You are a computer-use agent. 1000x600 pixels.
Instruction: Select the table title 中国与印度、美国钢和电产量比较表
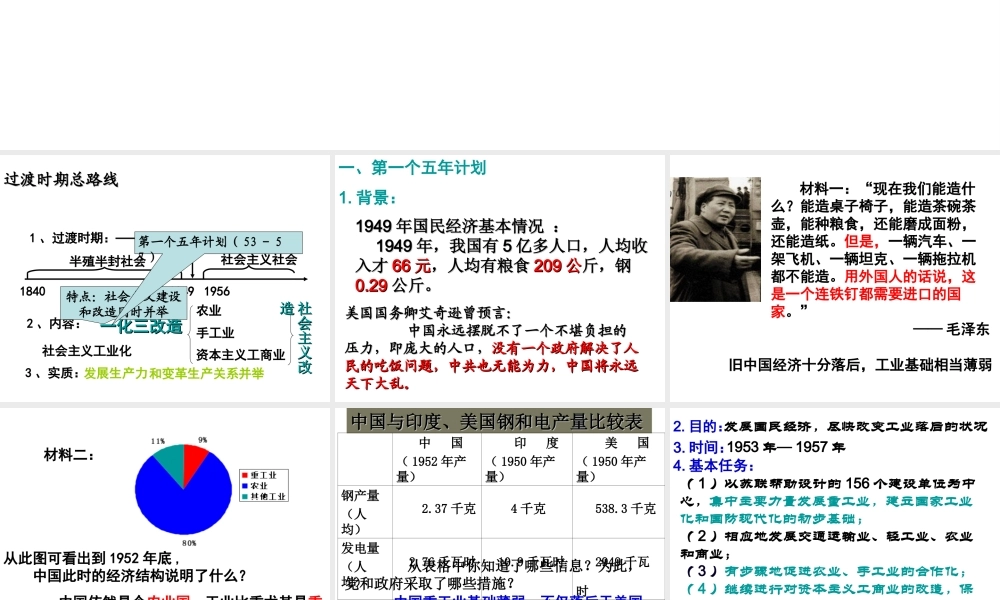[496, 421]
